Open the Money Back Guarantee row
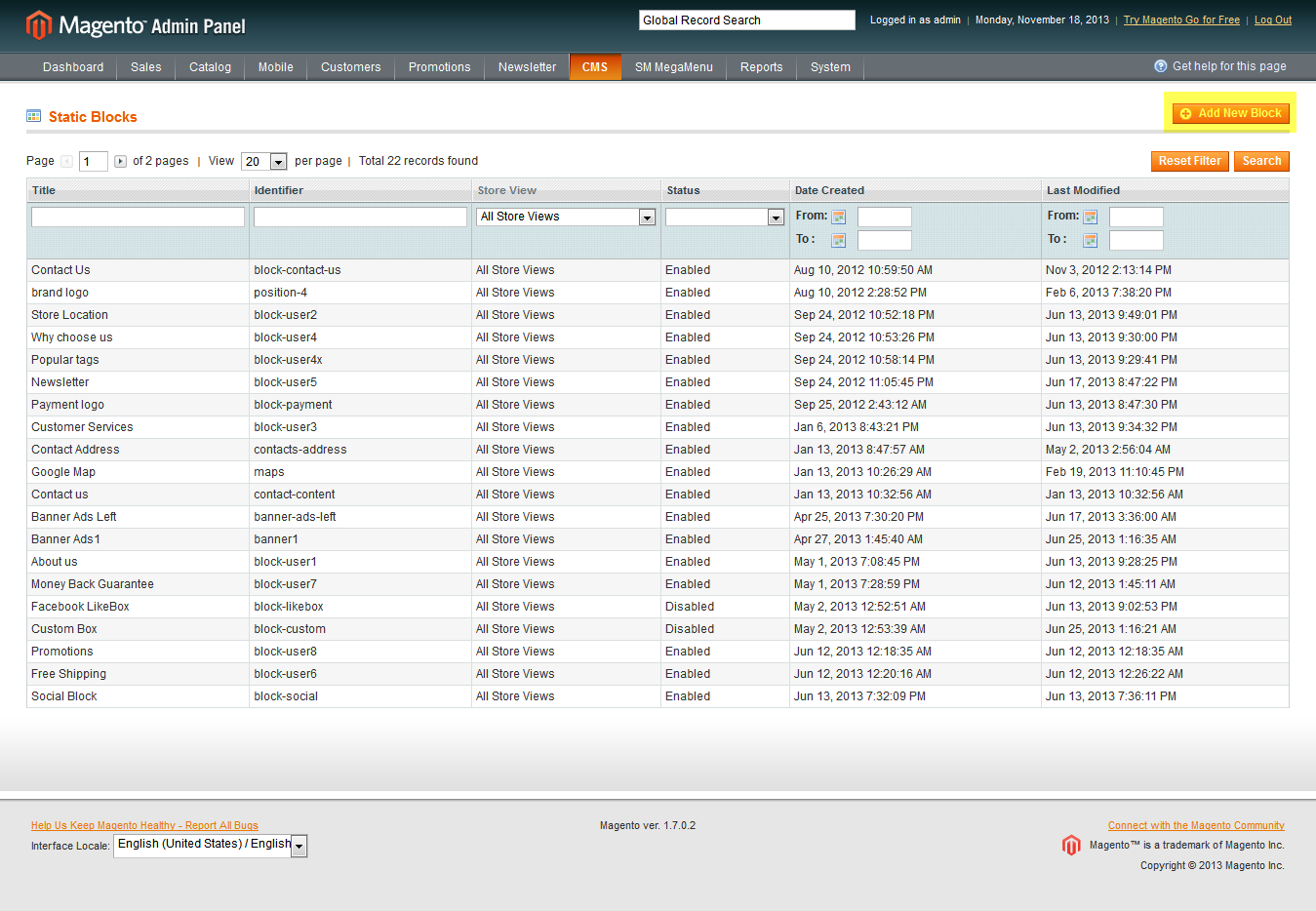Image resolution: width=1316 pixels, height=911 pixels. coord(658,584)
